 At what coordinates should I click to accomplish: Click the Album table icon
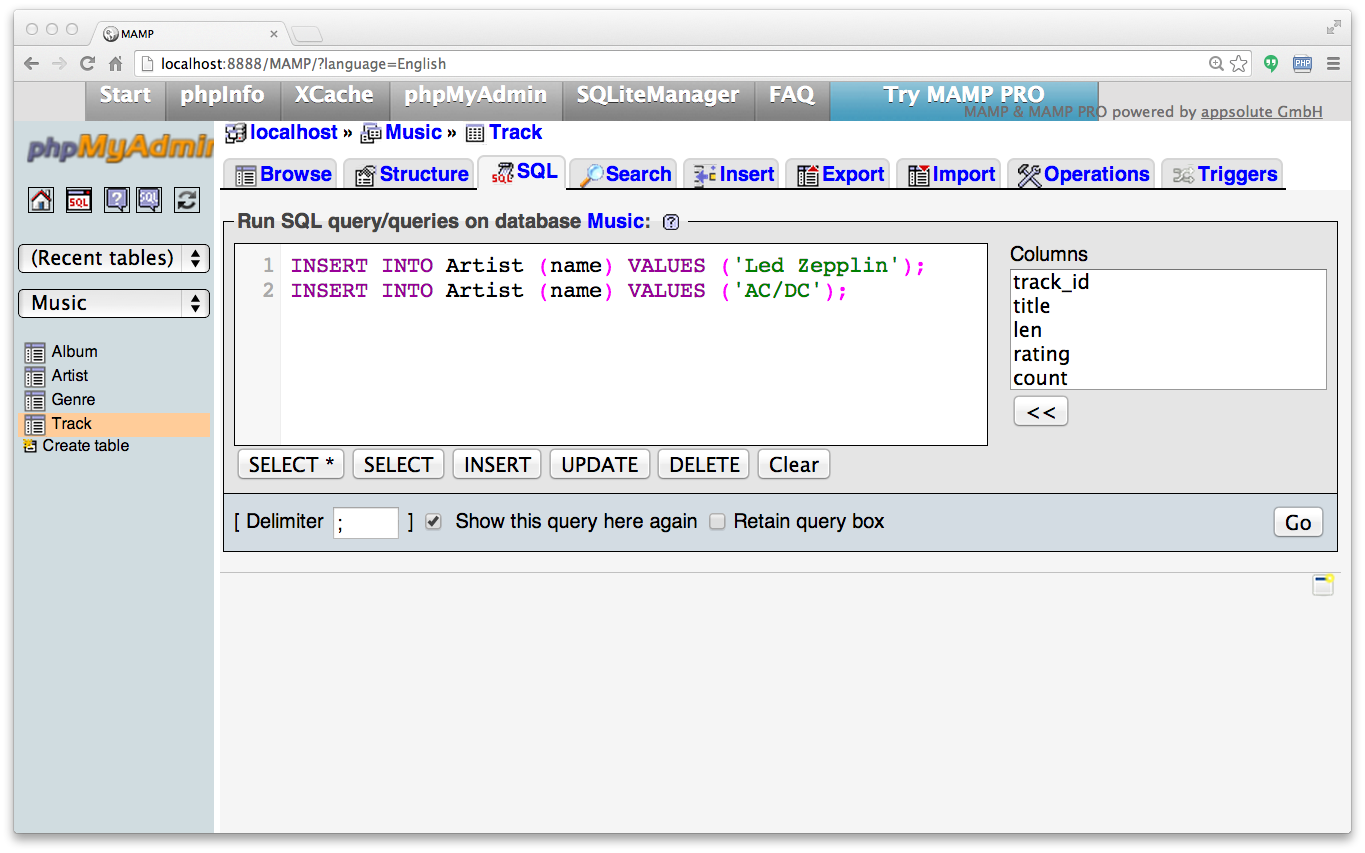(35, 353)
